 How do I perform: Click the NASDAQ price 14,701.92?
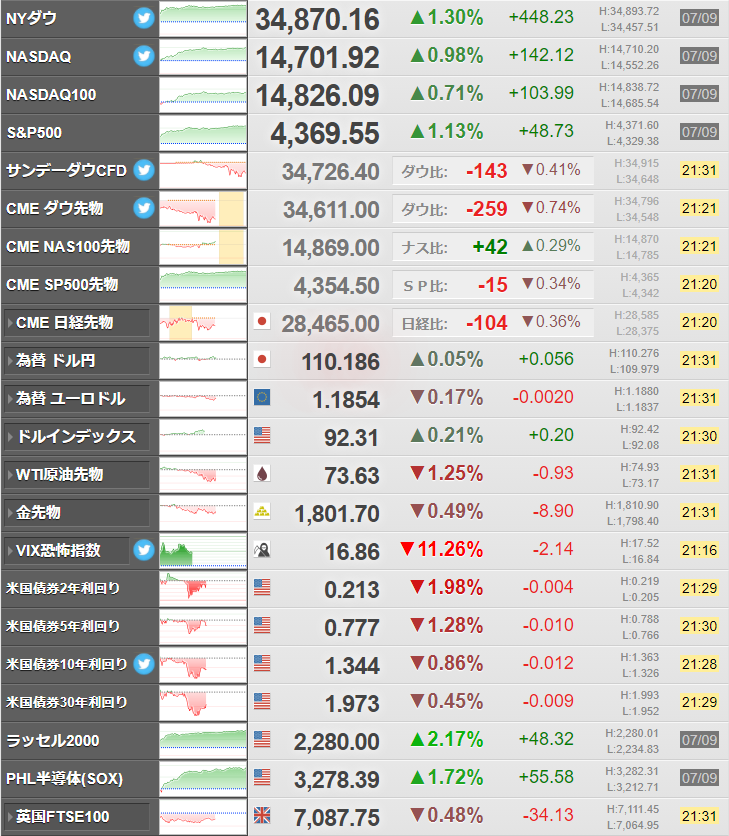(x=317, y=58)
